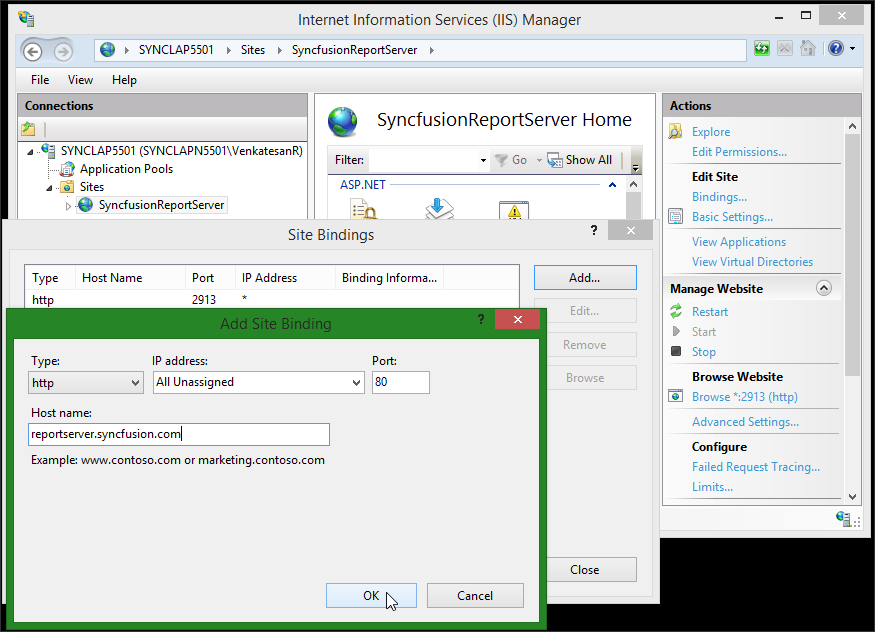Open View Applications link
The width and height of the screenshot is (875, 632).
point(739,242)
